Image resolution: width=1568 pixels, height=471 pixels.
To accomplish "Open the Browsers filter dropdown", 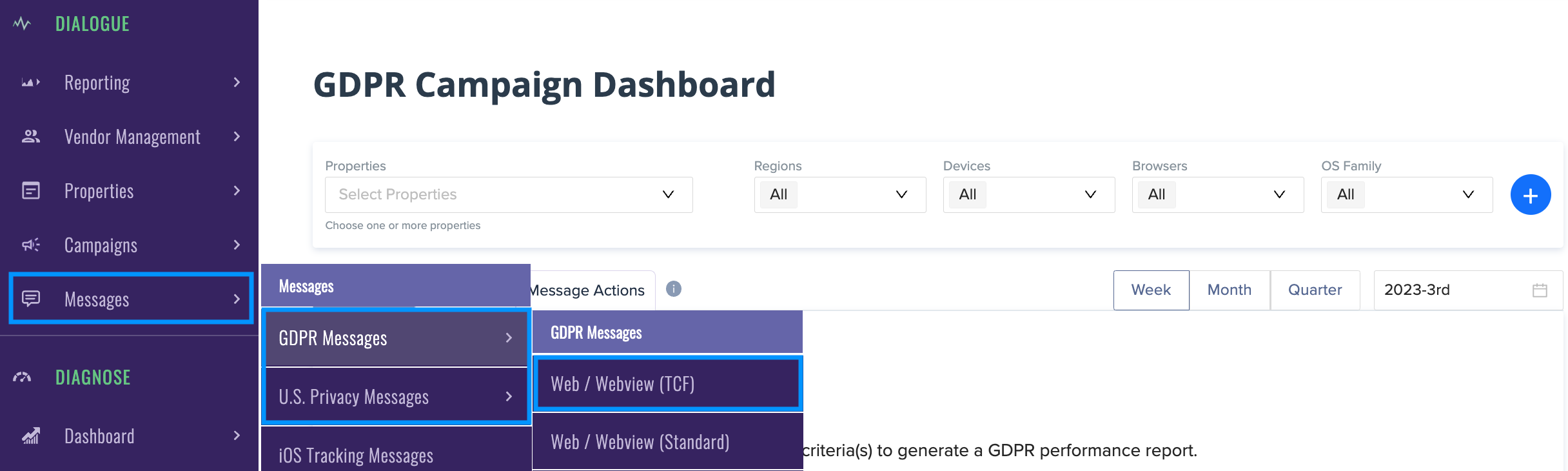I will pyautogui.click(x=1217, y=195).
